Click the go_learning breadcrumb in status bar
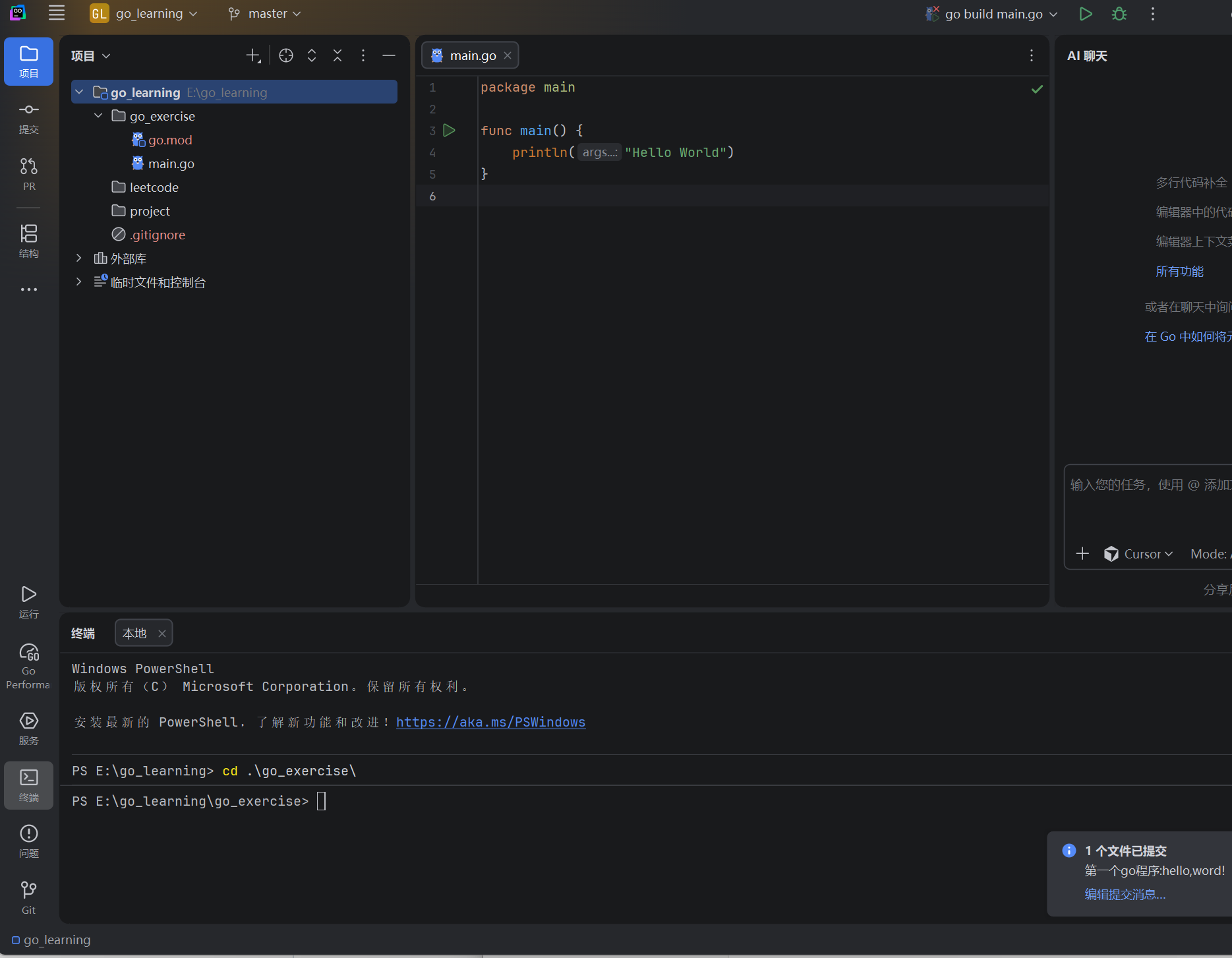The height and width of the screenshot is (958, 1232). point(51,940)
